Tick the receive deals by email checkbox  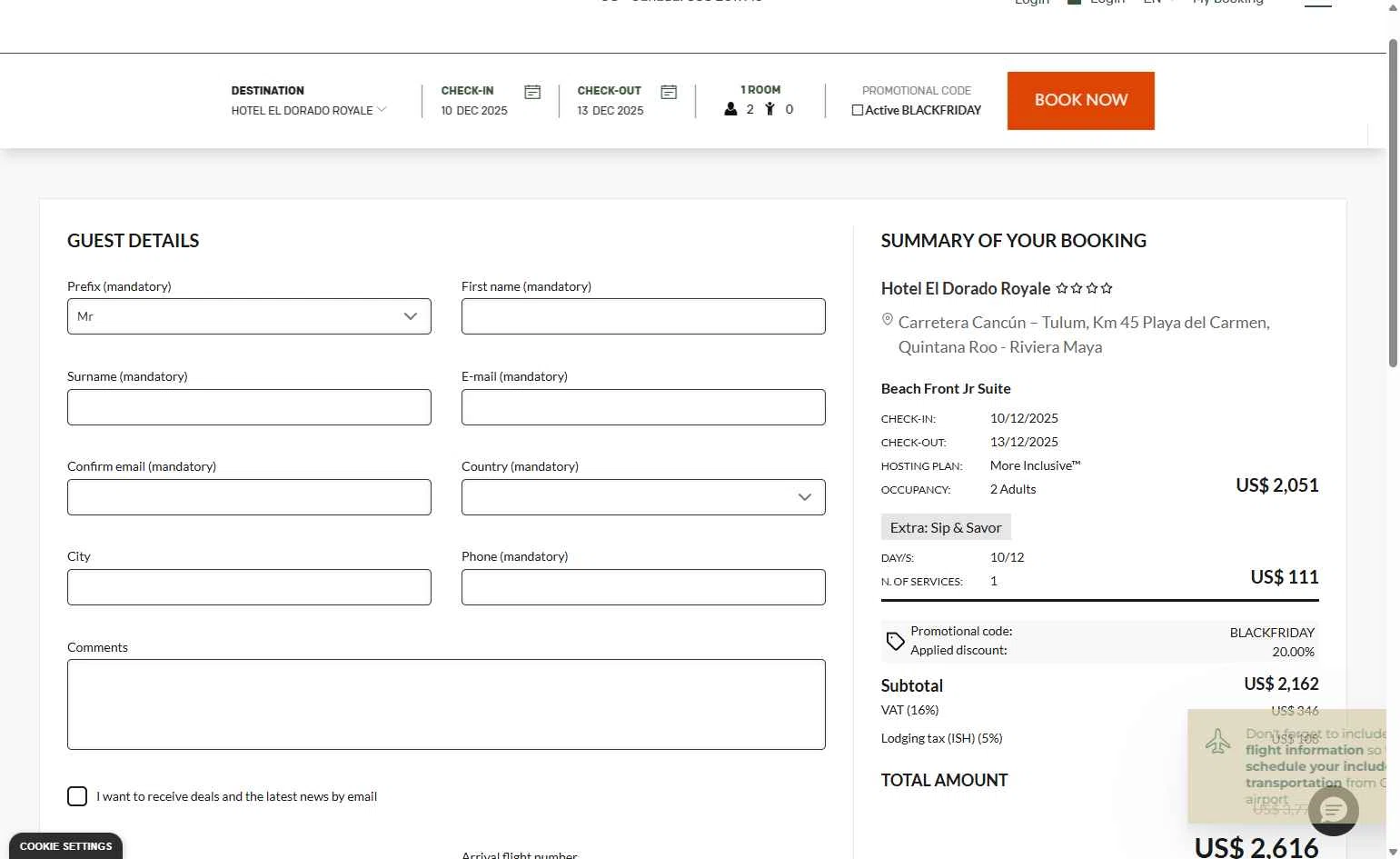[77, 796]
